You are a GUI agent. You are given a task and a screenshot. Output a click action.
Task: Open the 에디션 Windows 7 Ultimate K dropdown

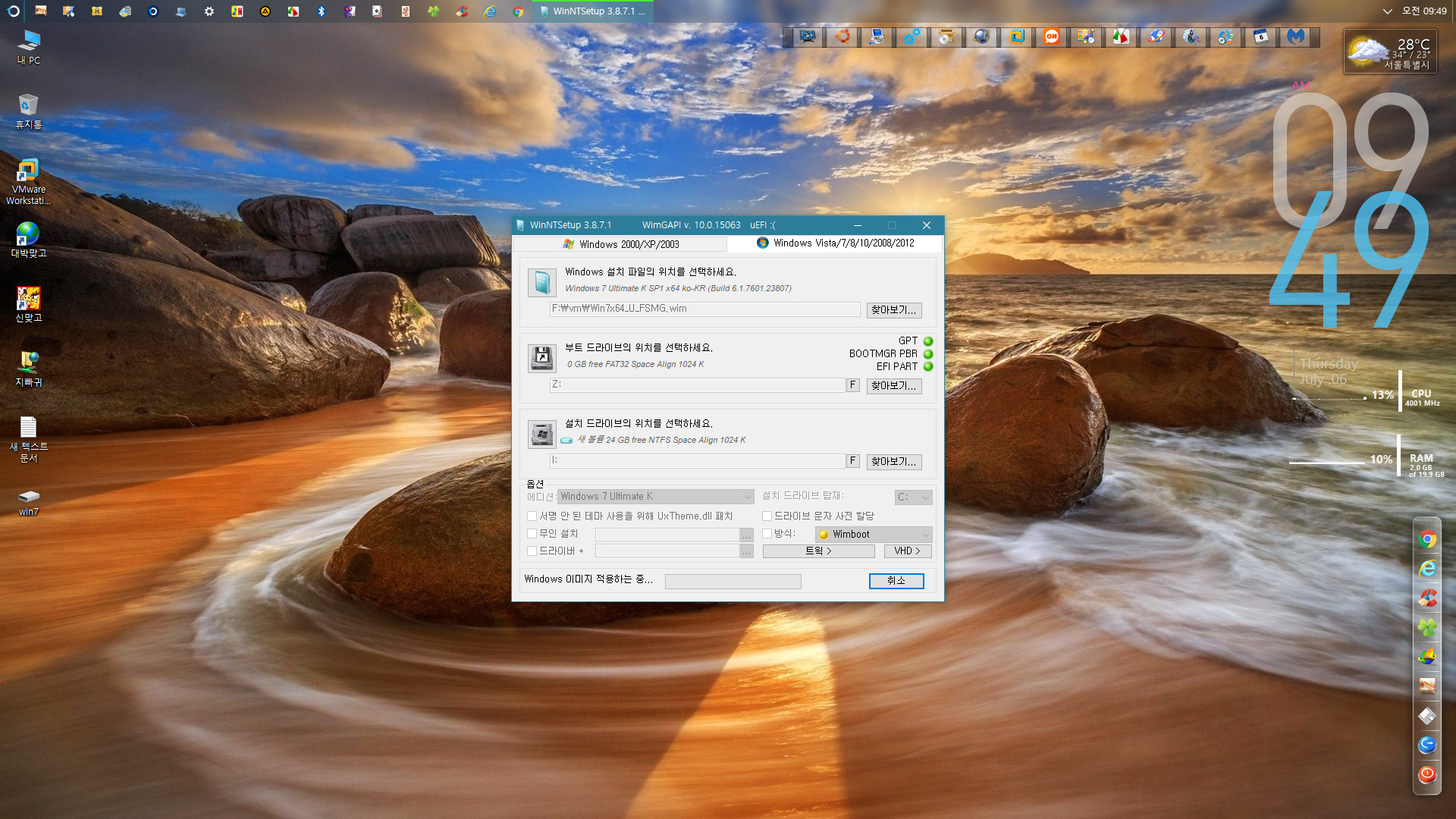656,497
